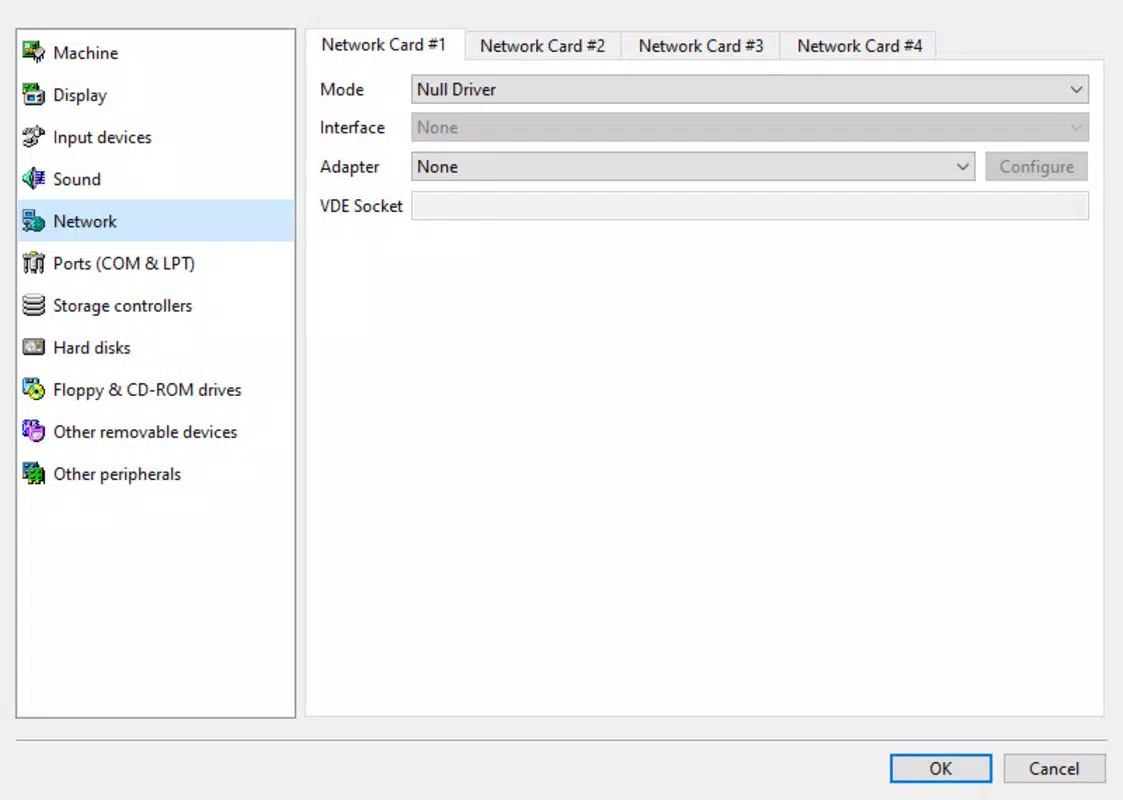This screenshot has width=1123, height=800.
Task: Click the Sound speaker icon
Action: (34, 179)
